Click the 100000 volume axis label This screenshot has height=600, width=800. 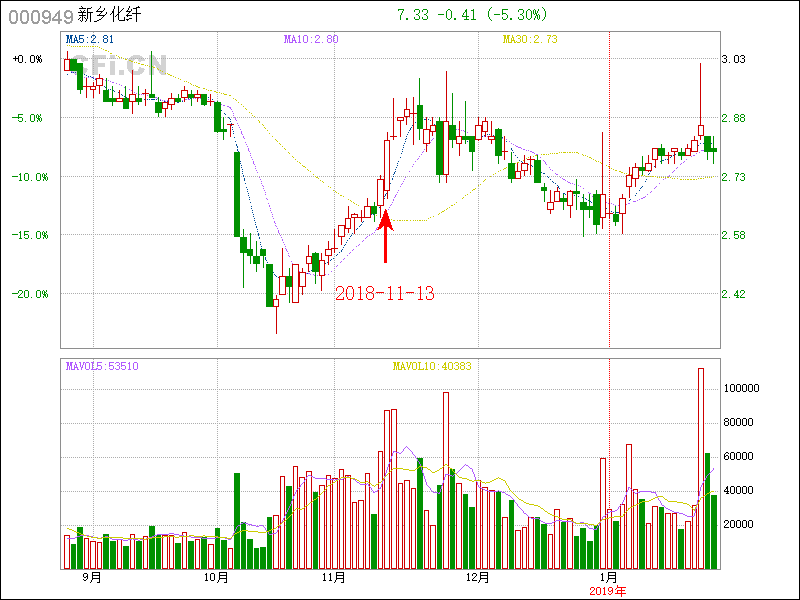pos(743,388)
